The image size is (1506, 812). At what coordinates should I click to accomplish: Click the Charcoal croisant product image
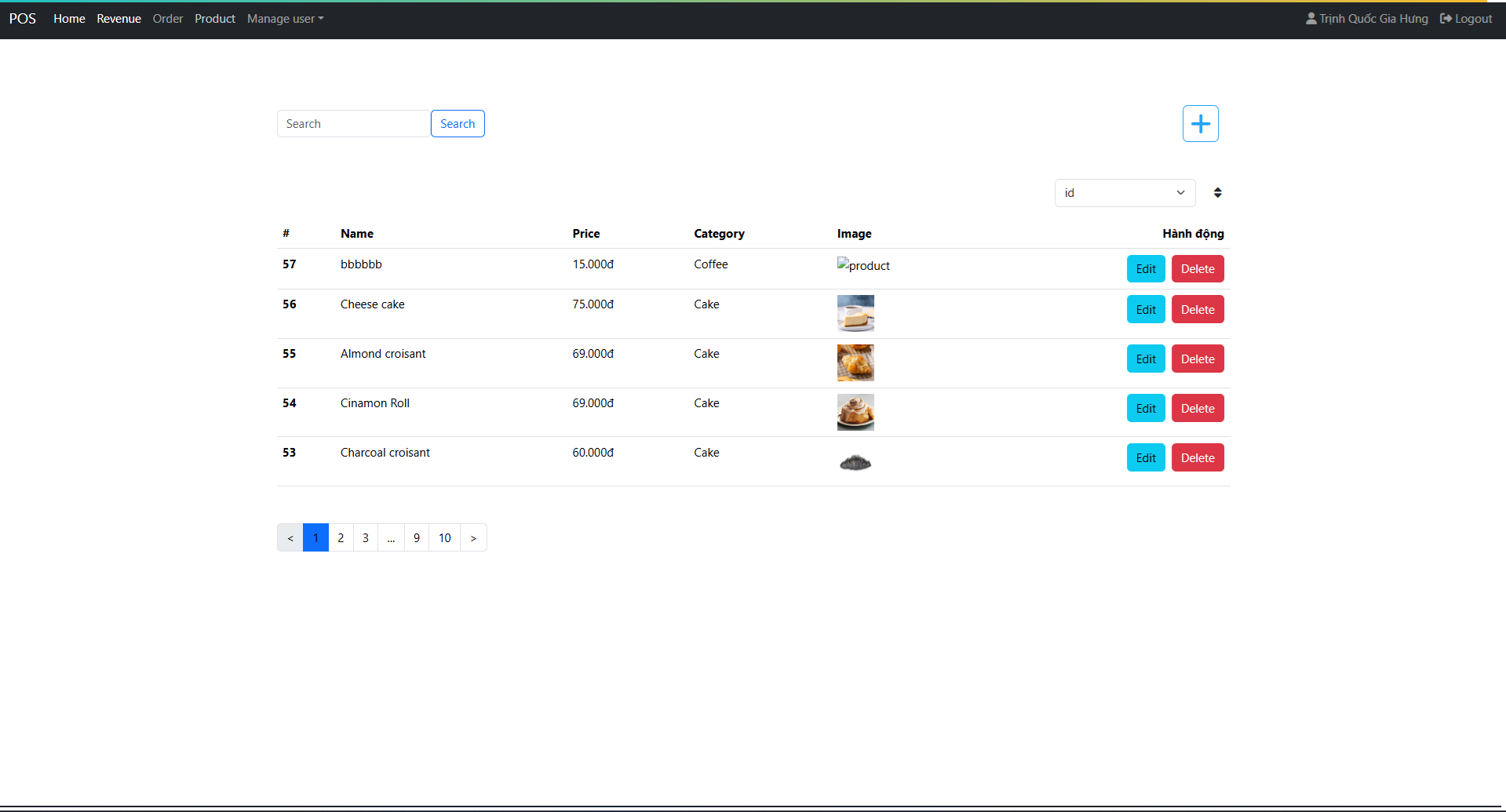point(855,463)
